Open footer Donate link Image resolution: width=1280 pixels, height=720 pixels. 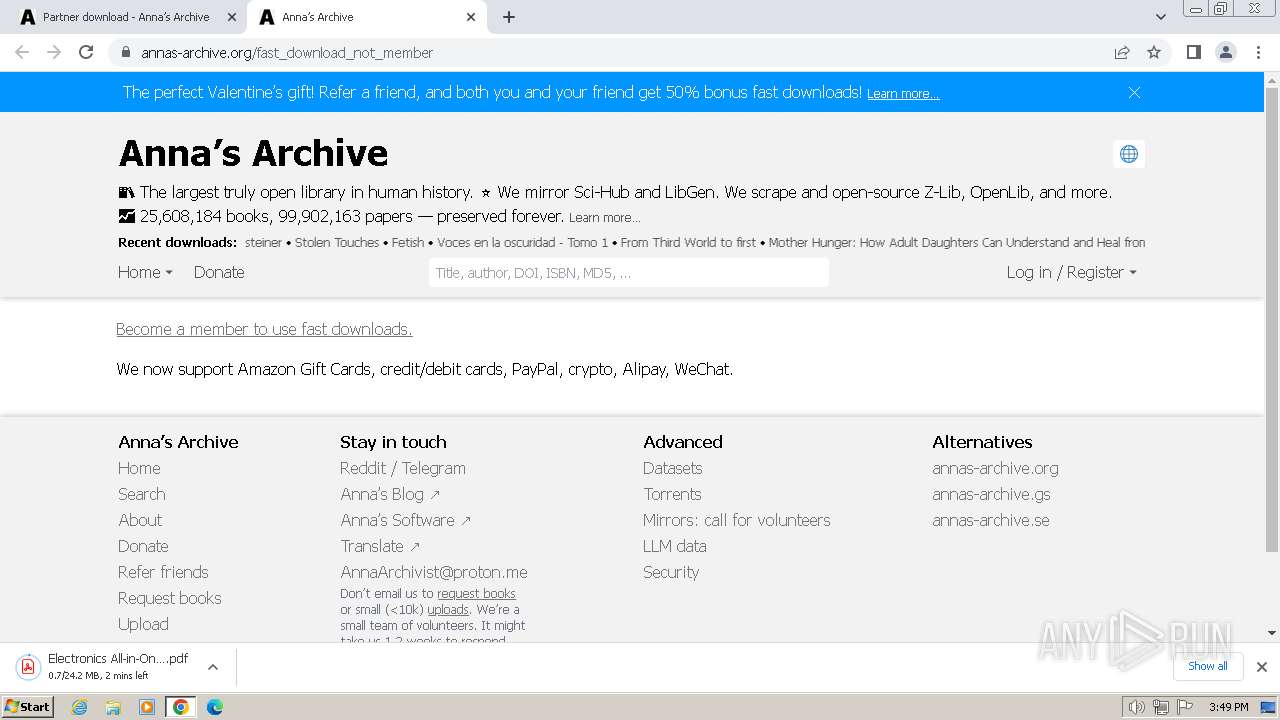coord(143,546)
